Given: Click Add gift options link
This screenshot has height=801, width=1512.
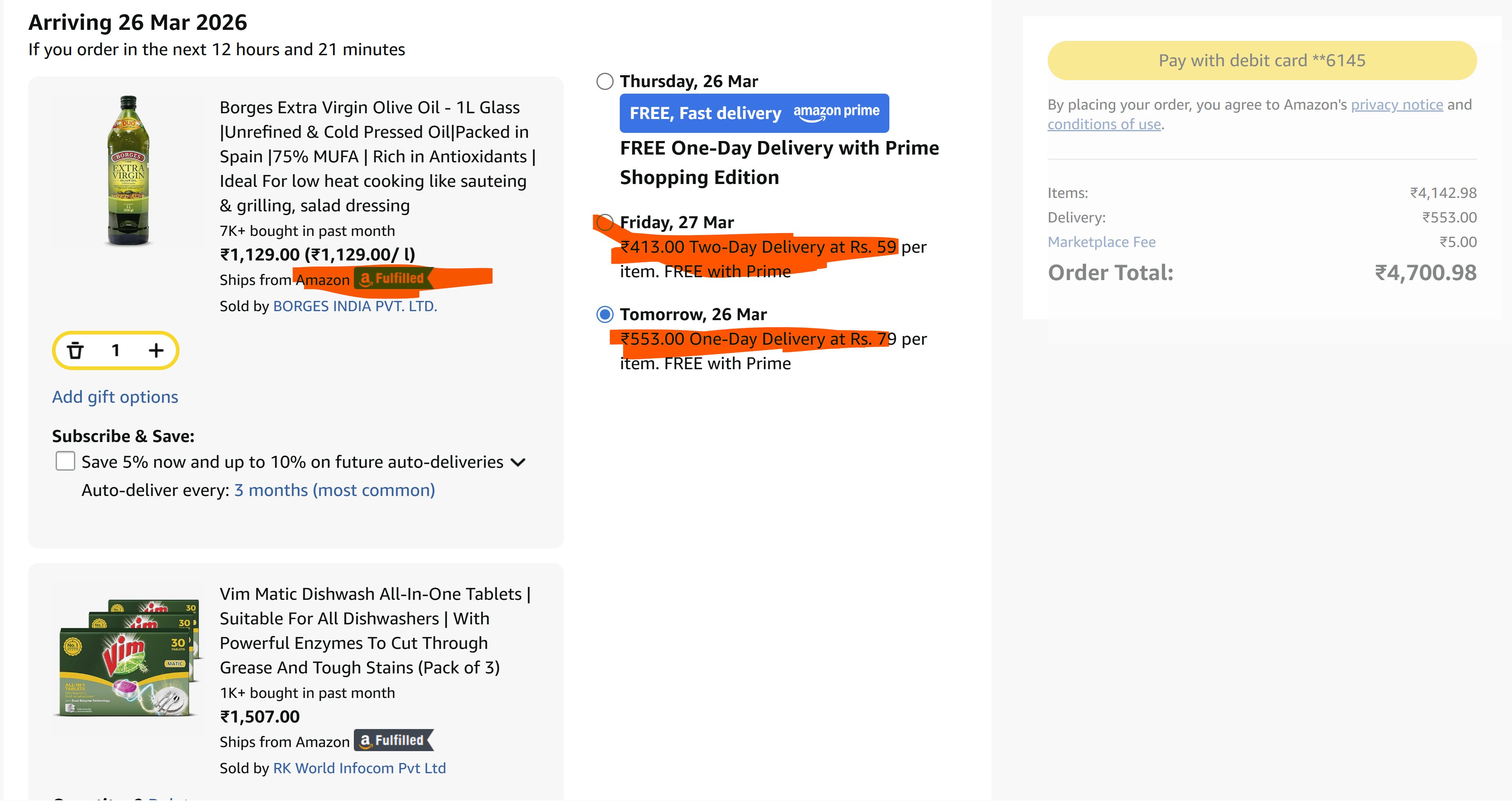Looking at the screenshot, I should pyautogui.click(x=115, y=397).
